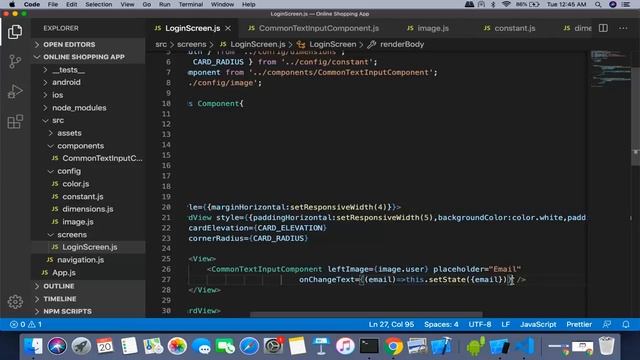Switch to the constant.js tab
The height and width of the screenshot is (360, 640).
509,28
